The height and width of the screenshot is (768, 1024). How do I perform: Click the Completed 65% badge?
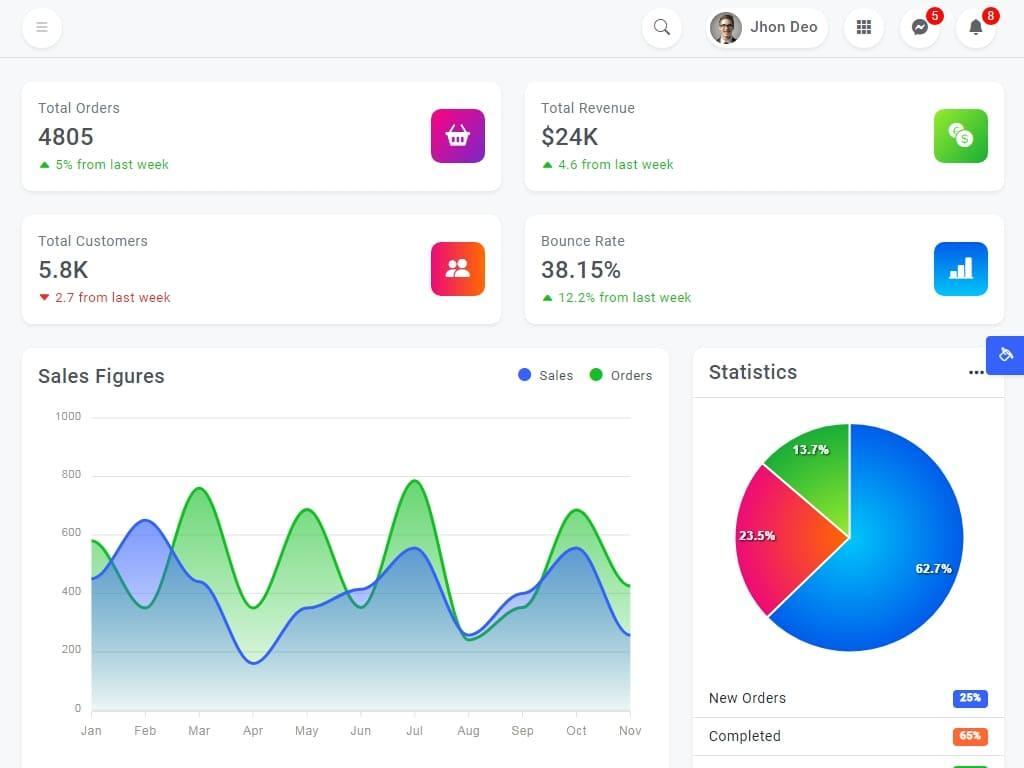(970, 736)
